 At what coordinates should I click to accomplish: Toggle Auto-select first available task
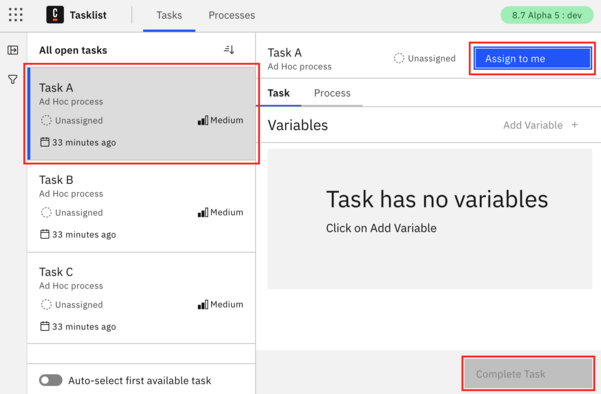click(x=51, y=380)
